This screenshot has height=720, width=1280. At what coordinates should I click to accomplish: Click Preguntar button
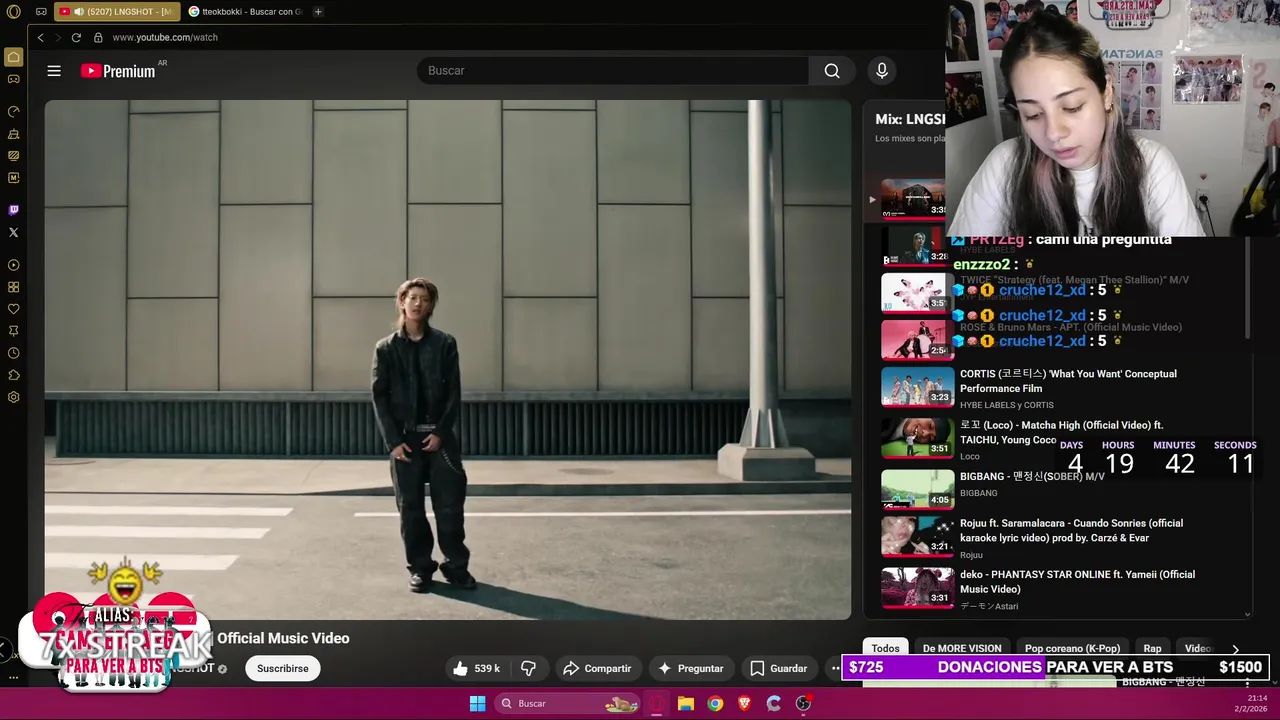tap(690, 668)
